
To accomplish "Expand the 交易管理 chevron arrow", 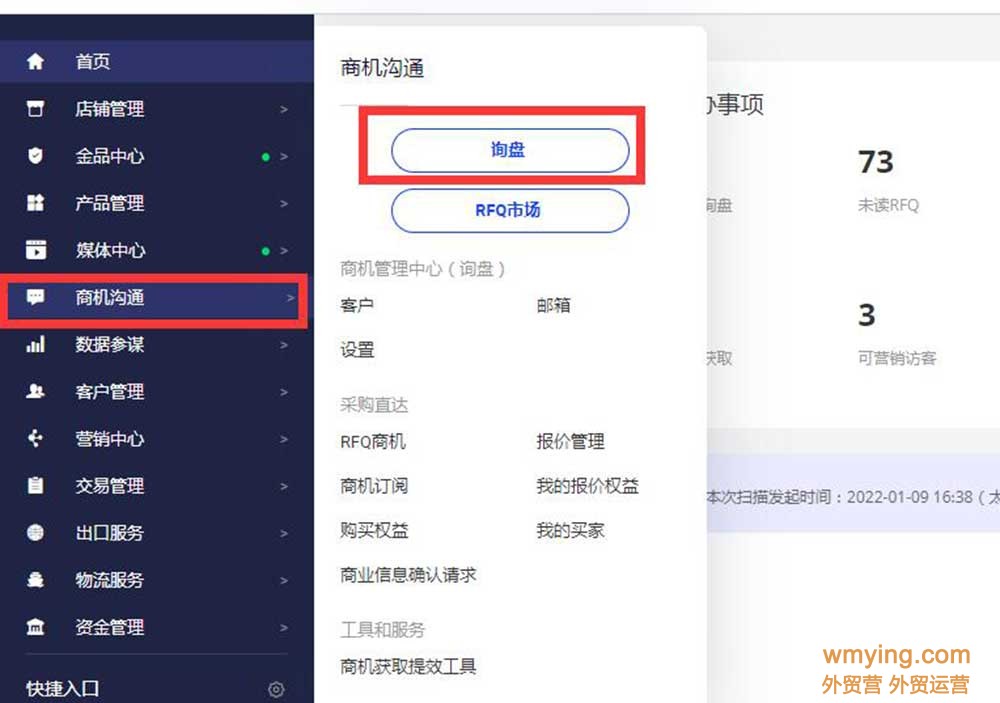I will click(x=284, y=487).
